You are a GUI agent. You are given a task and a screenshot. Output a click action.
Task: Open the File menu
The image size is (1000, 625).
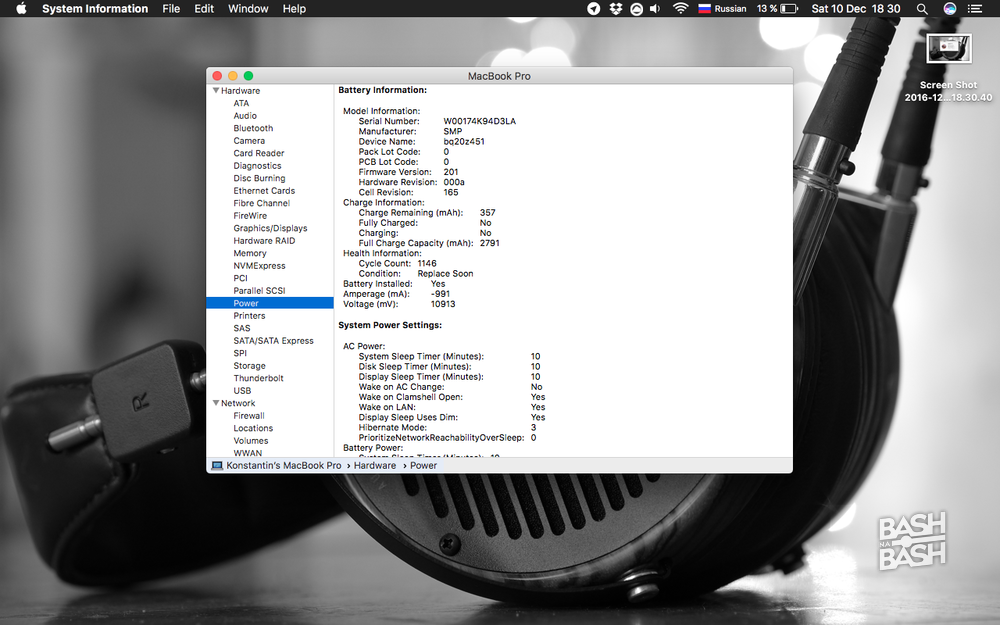pos(171,8)
